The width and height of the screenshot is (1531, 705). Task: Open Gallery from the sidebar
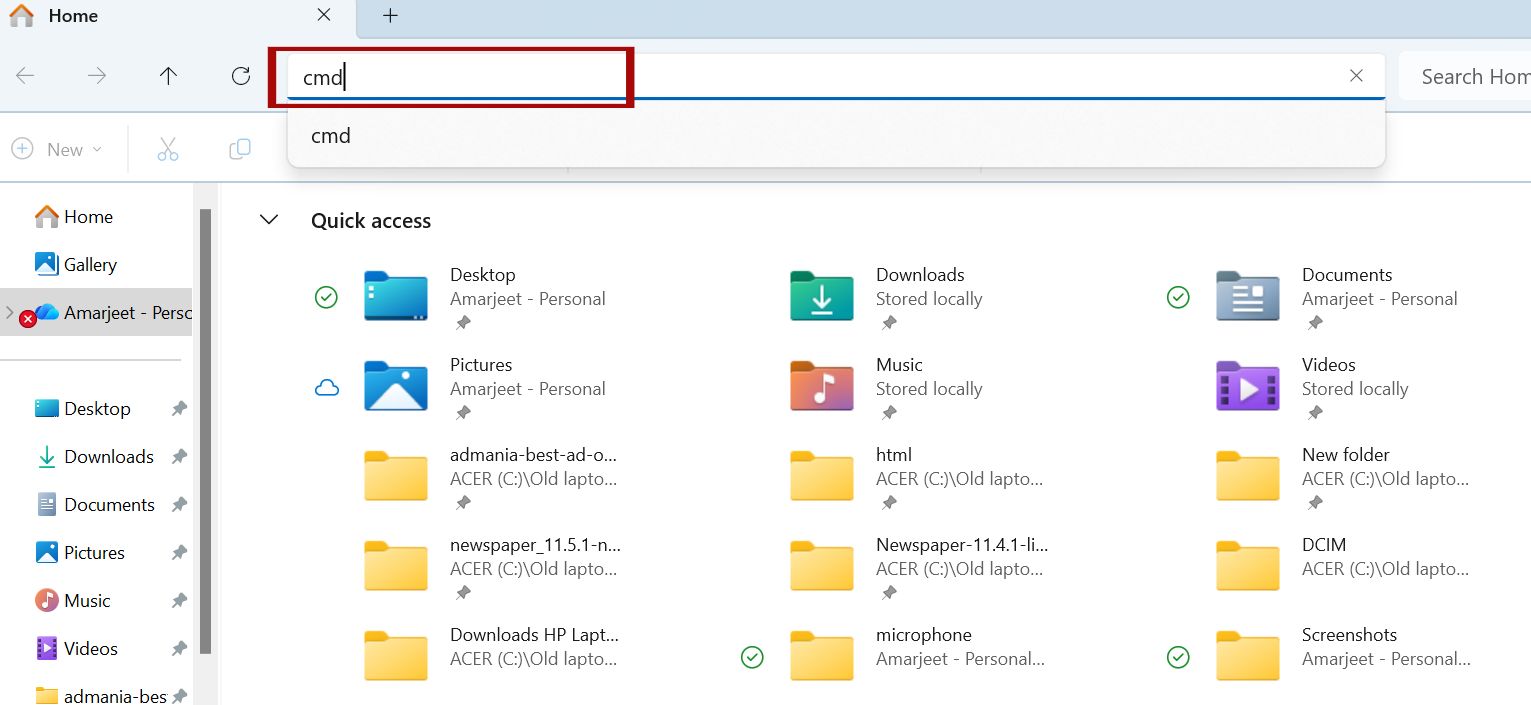pos(89,264)
